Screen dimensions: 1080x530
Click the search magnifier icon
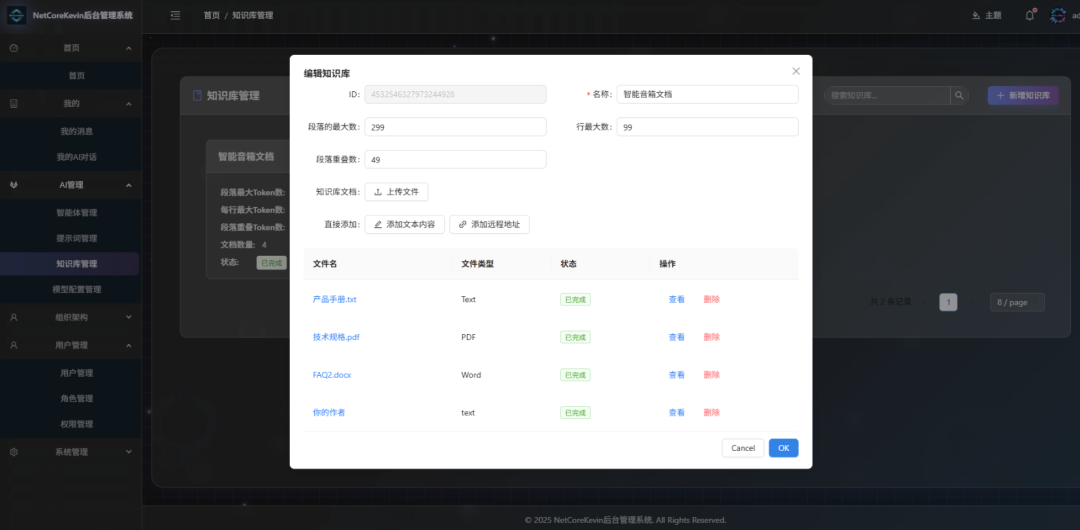pyautogui.click(x=959, y=95)
